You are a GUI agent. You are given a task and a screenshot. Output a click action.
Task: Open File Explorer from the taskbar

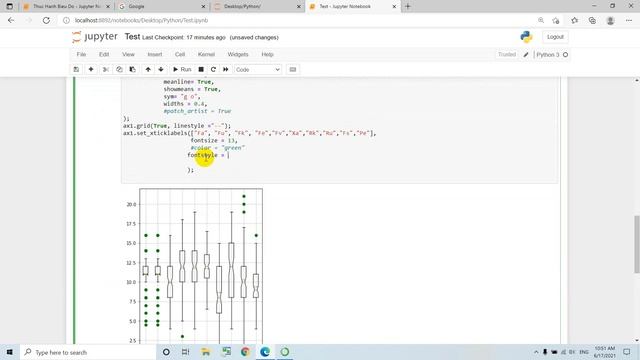205,352
